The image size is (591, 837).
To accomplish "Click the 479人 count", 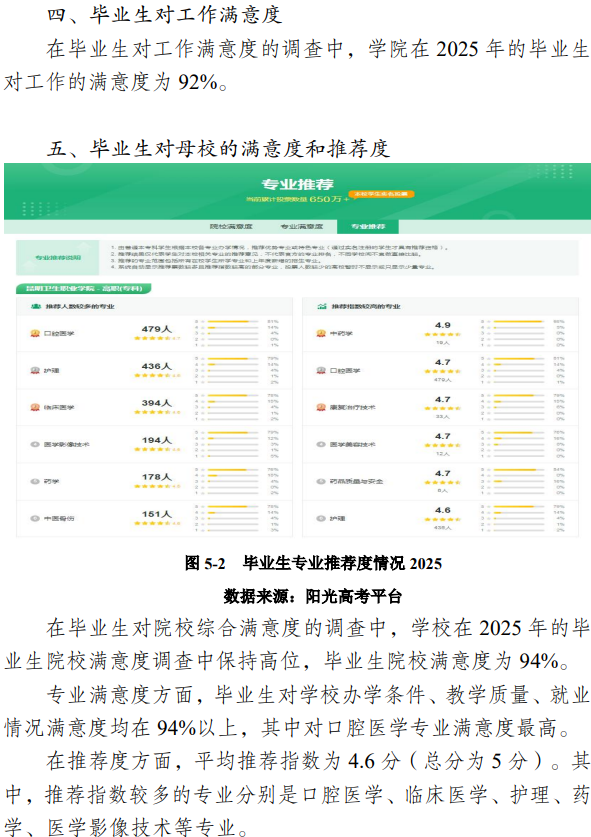I will click(156, 329).
